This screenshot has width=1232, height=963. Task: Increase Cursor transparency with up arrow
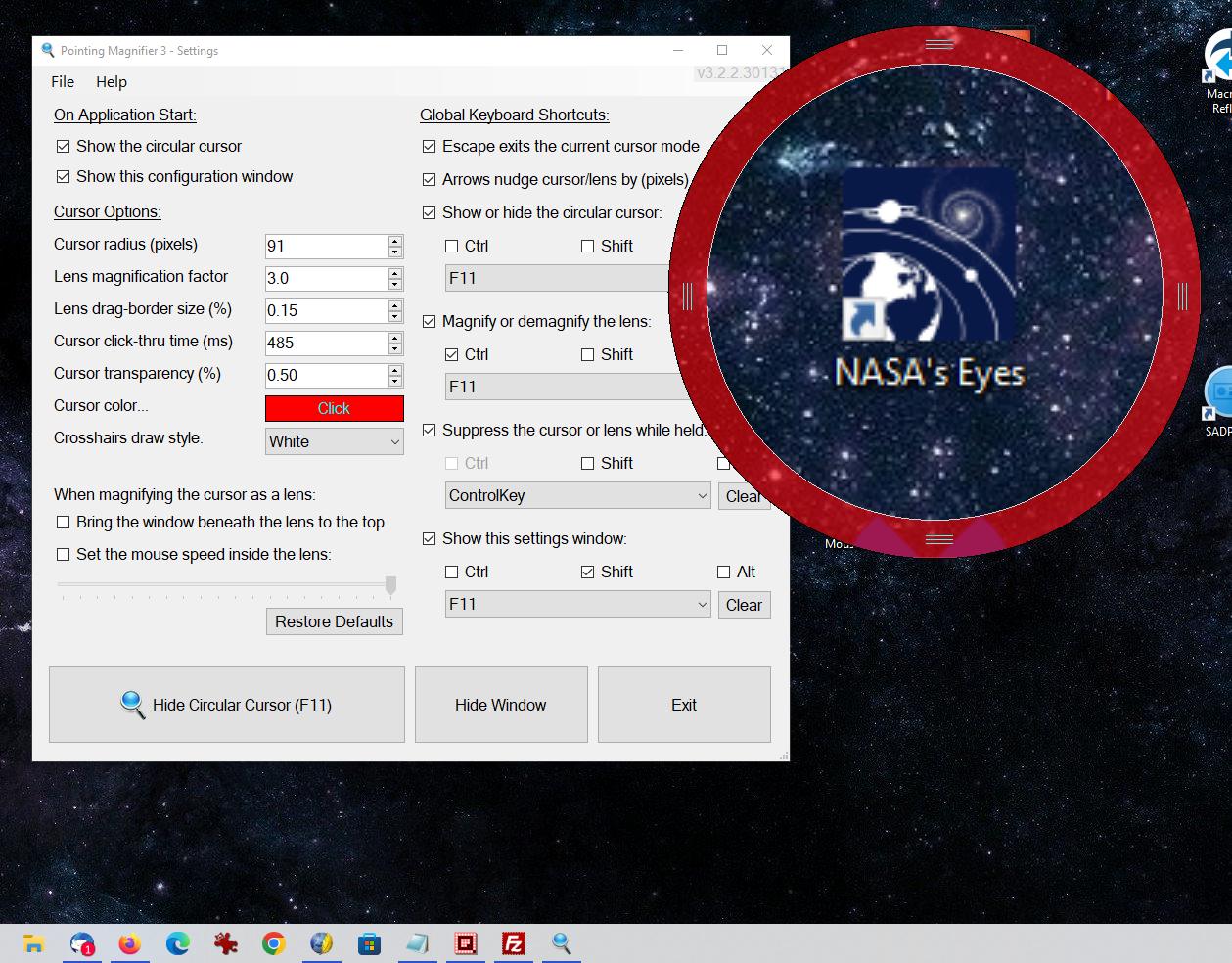point(395,370)
